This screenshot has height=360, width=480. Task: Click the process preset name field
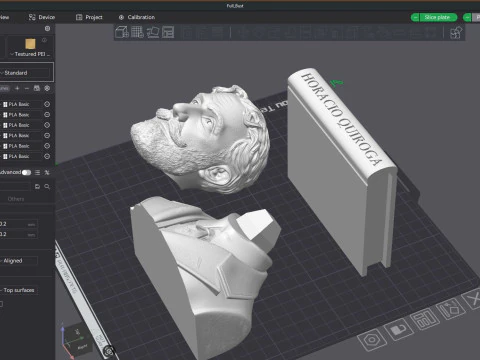point(15,186)
